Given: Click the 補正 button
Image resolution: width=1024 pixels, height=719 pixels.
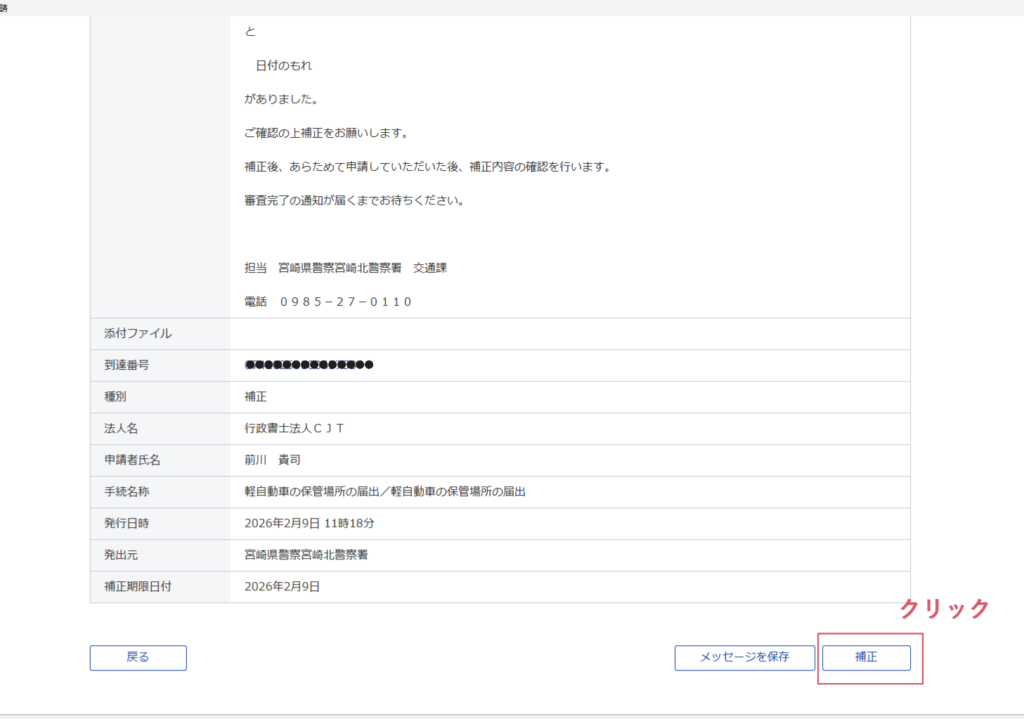Looking at the screenshot, I should pyautogui.click(x=866, y=657).
